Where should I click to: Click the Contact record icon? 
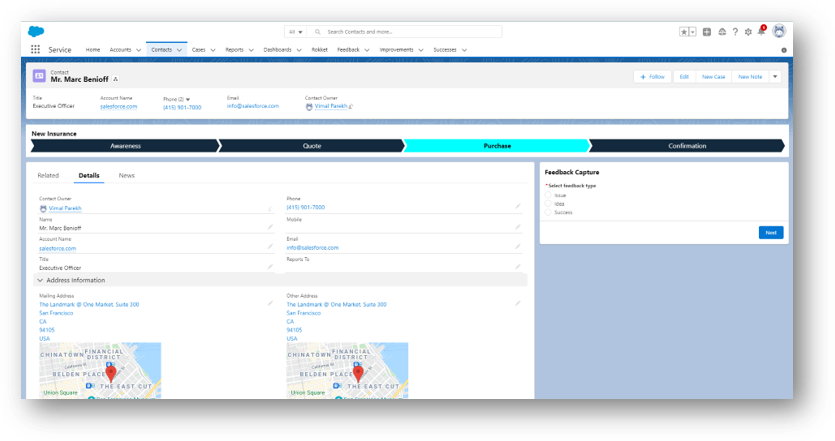click(x=39, y=76)
